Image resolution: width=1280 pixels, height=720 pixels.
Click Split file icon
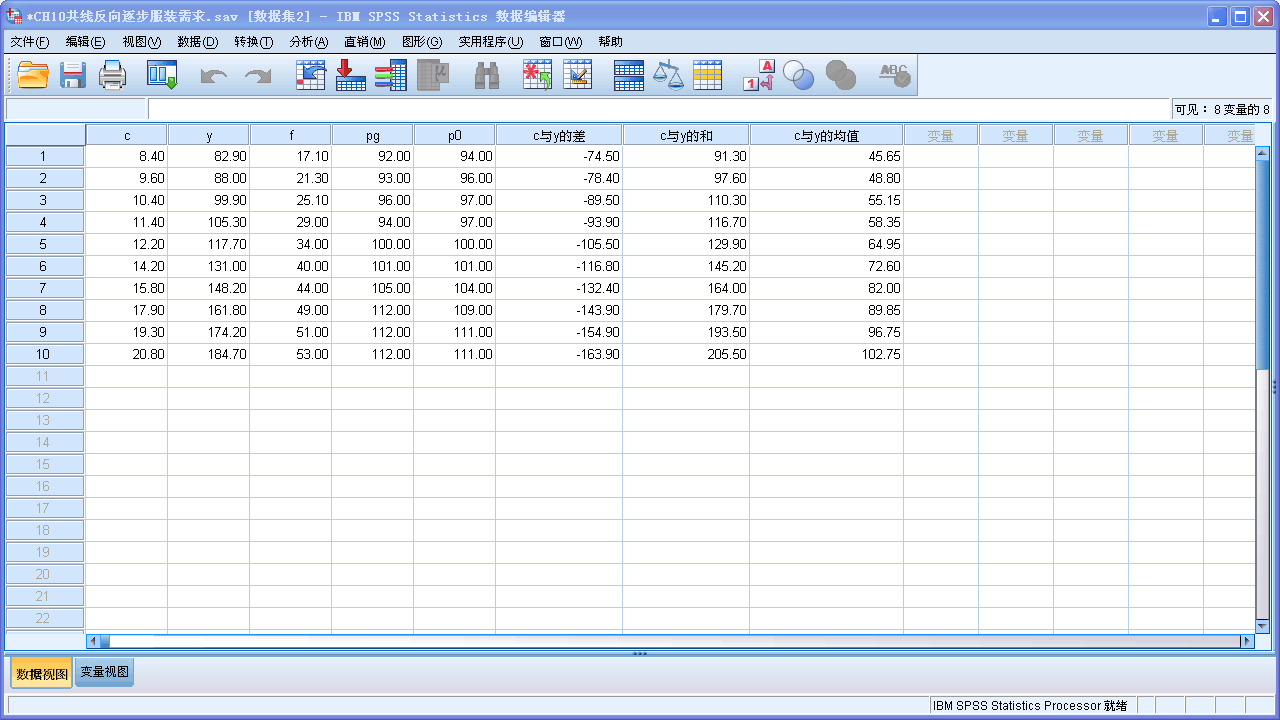[x=628, y=75]
